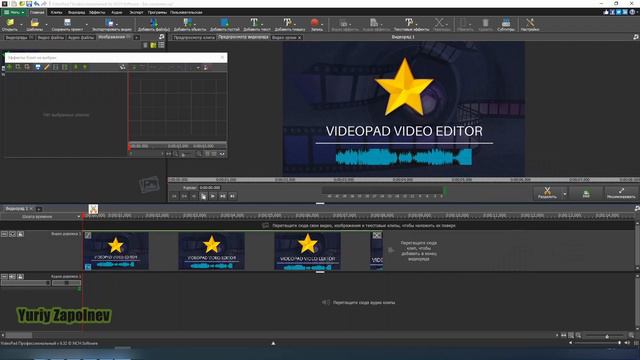Click the pencil edit icon in effects toolbar
The width and height of the screenshot is (640, 360).
click(x=47, y=67)
